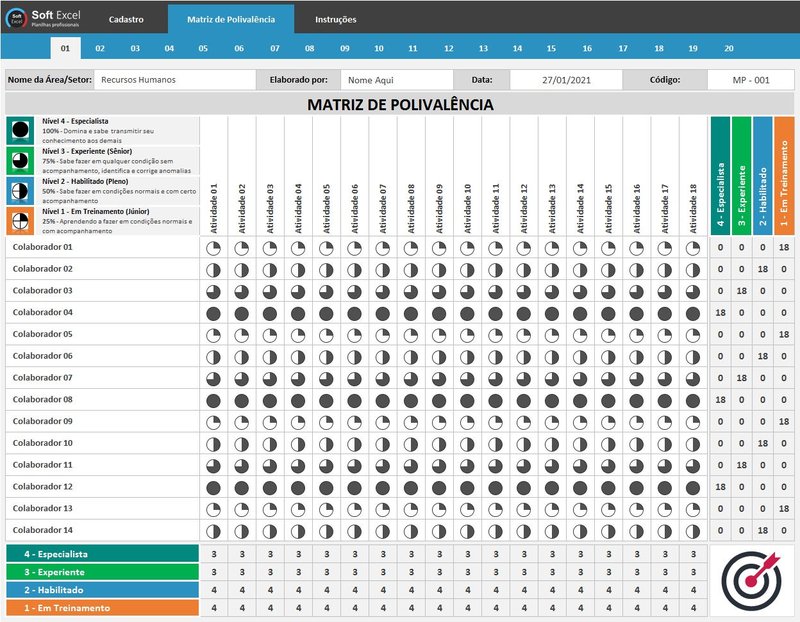Click the Nível 1 Em Treinamento legend icon
The width and height of the screenshot is (800, 622).
(20, 221)
